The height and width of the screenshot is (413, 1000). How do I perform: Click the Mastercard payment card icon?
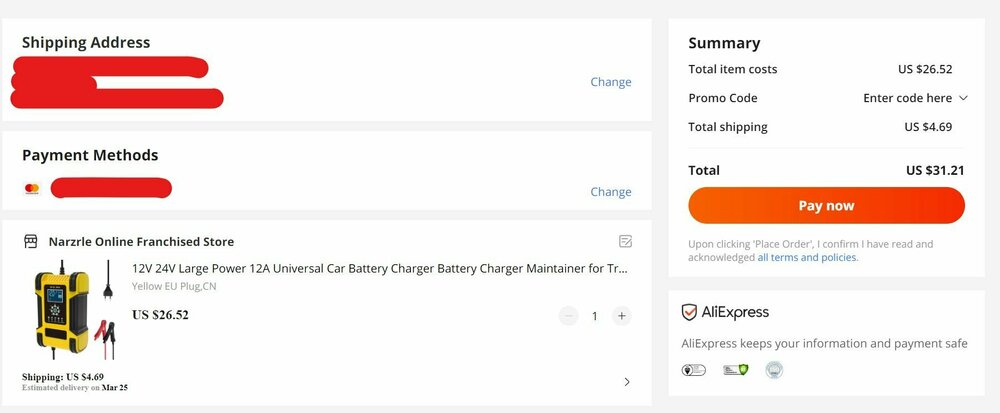(31, 189)
